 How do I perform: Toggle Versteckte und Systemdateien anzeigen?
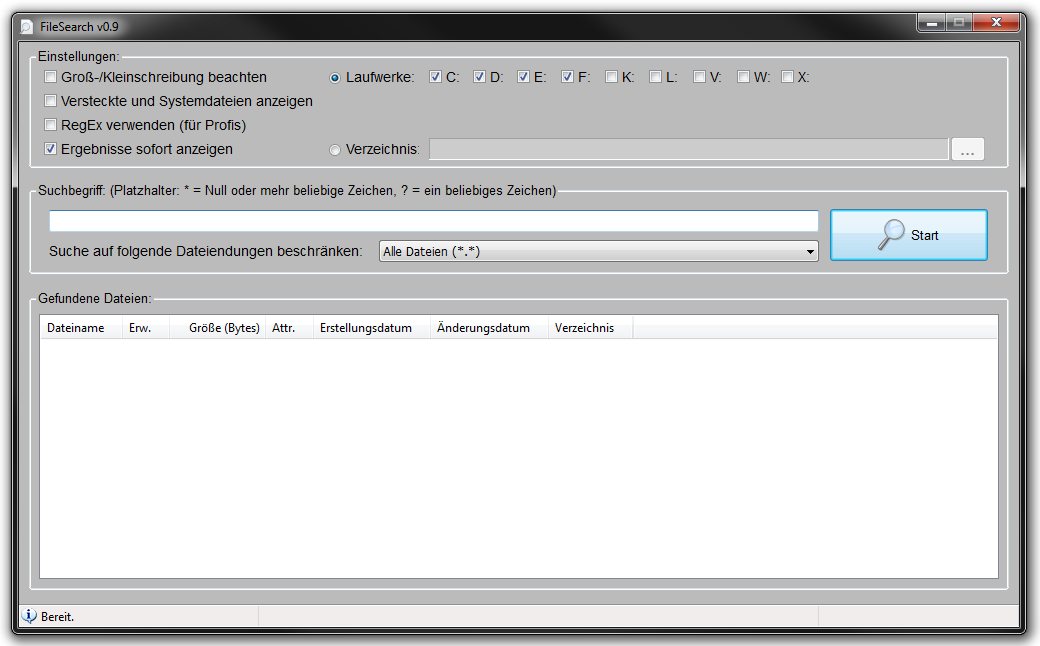point(51,101)
